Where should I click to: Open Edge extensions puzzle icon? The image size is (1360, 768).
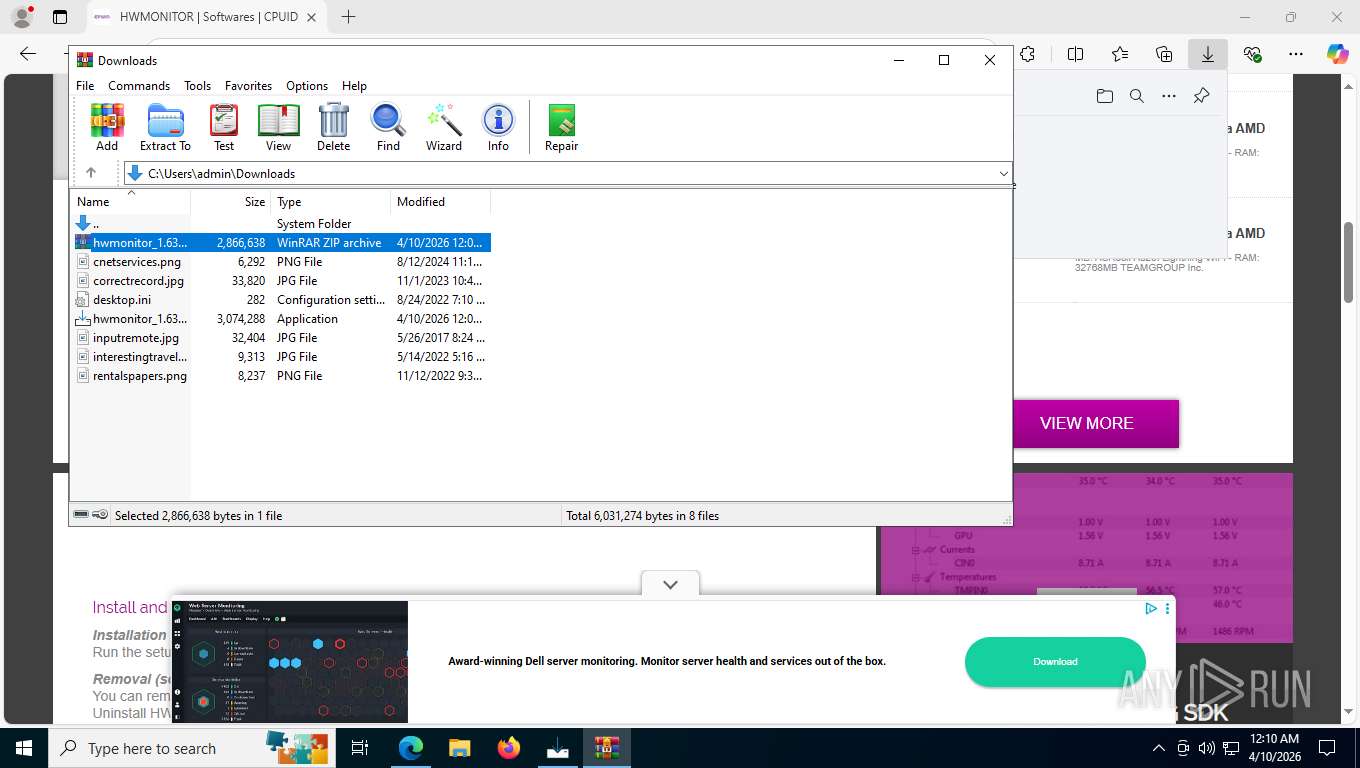(1027, 54)
